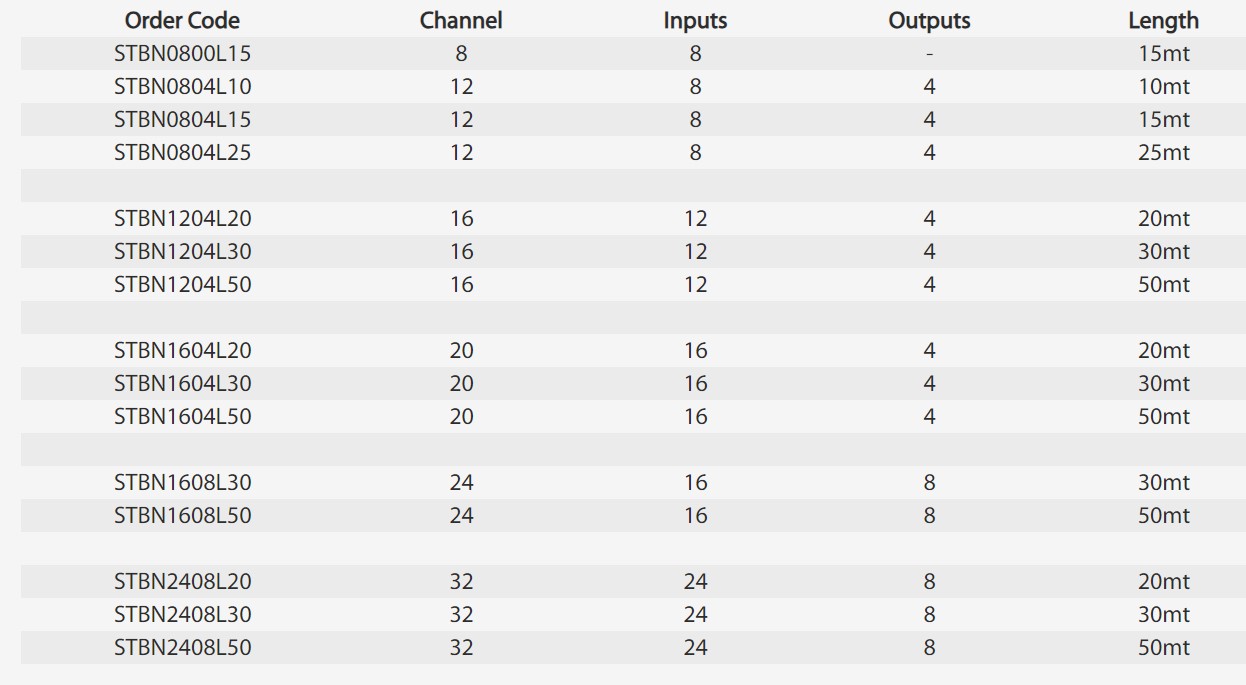Click the 25mt length value
1246x685 pixels.
tap(1163, 153)
